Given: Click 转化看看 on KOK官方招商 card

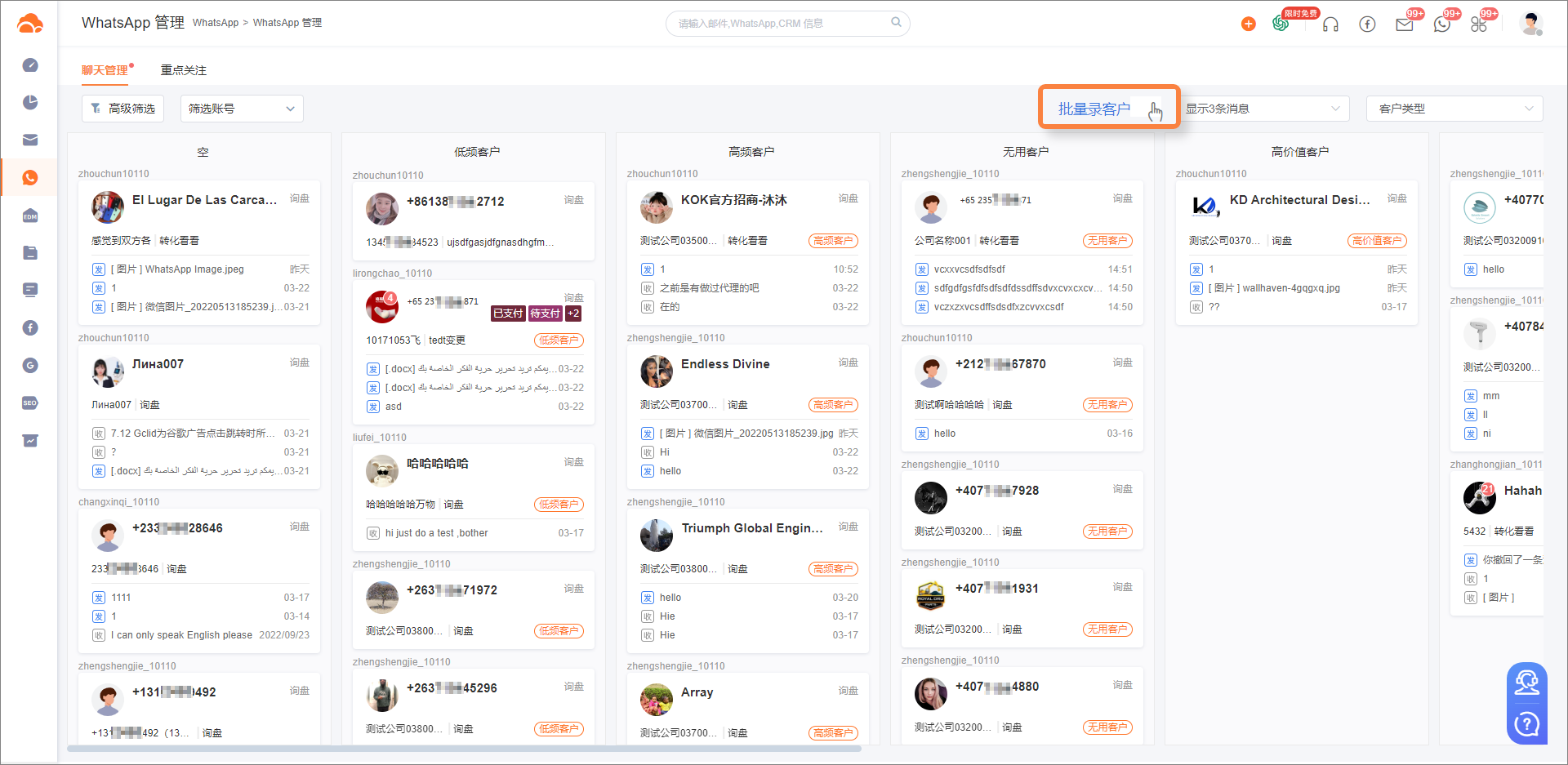Looking at the screenshot, I should pos(747,241).
